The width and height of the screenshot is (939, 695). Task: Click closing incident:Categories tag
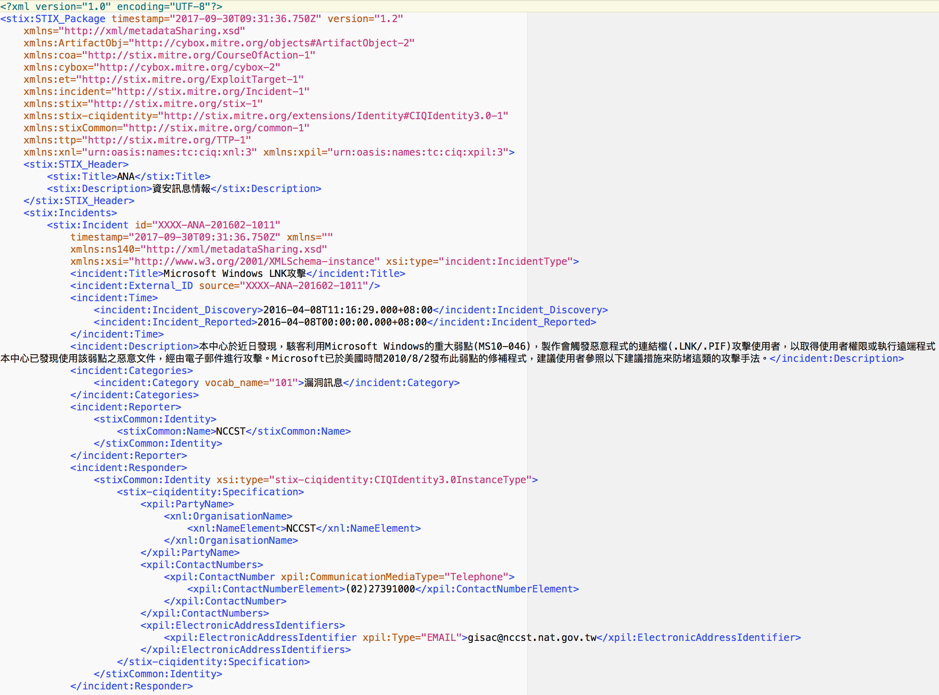(134, 395)
